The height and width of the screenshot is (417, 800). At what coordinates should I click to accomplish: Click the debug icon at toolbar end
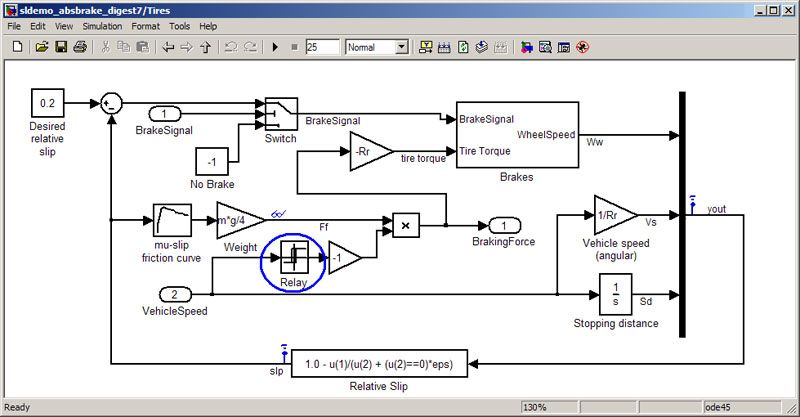click(x=582, y=47)
